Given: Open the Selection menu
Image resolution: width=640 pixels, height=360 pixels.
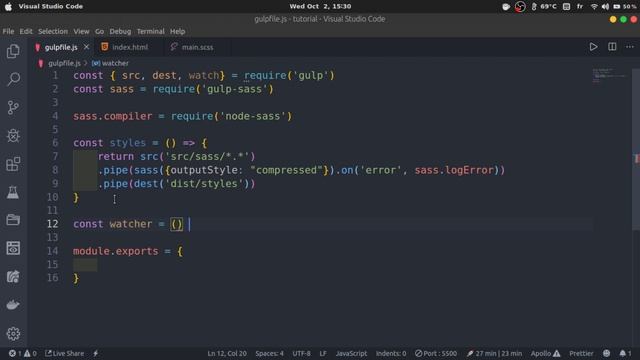Looking at the screenshot, I should [53, 31].
